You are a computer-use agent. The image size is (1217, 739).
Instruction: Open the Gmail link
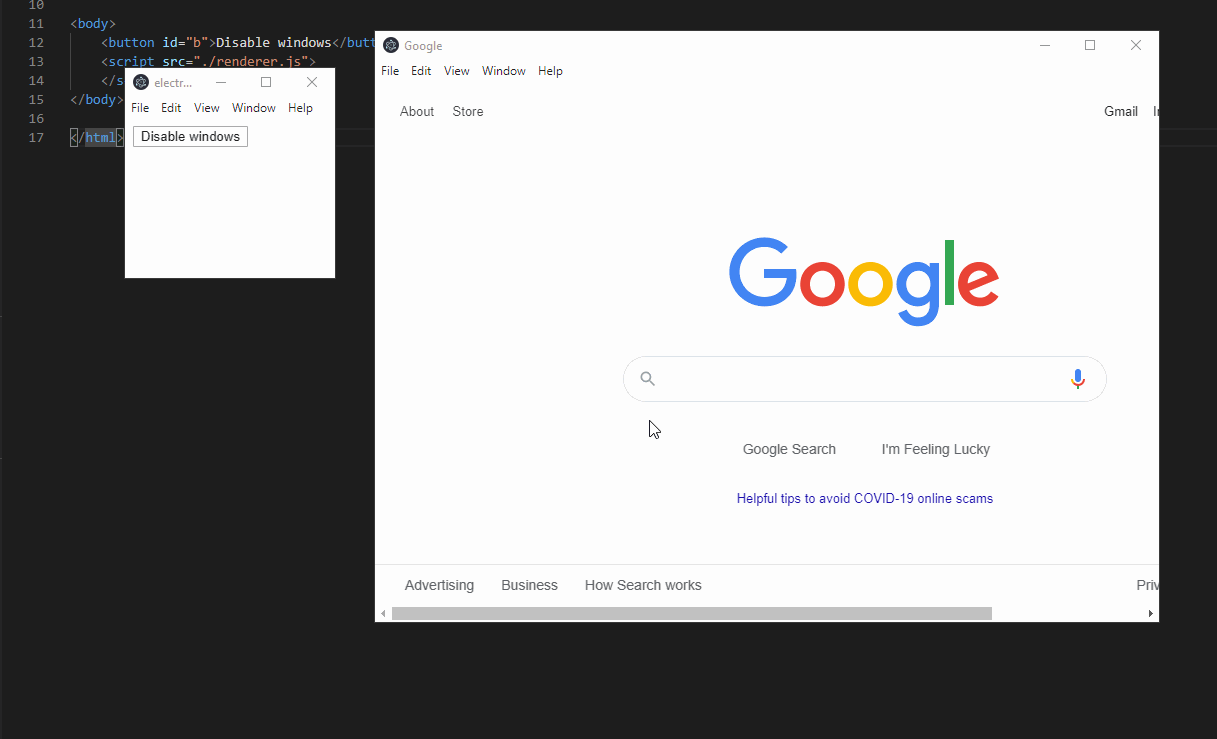tap(1121, 111)
